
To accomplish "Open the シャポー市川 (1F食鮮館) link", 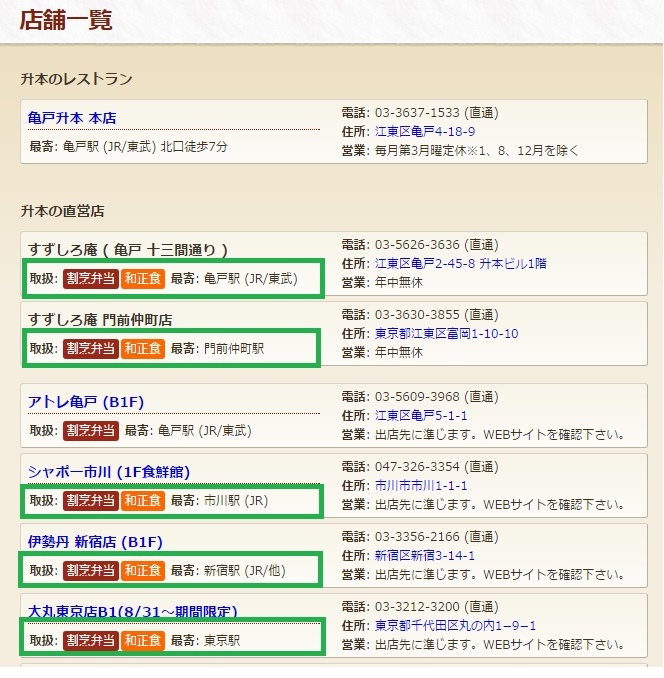I will point(109,472).
